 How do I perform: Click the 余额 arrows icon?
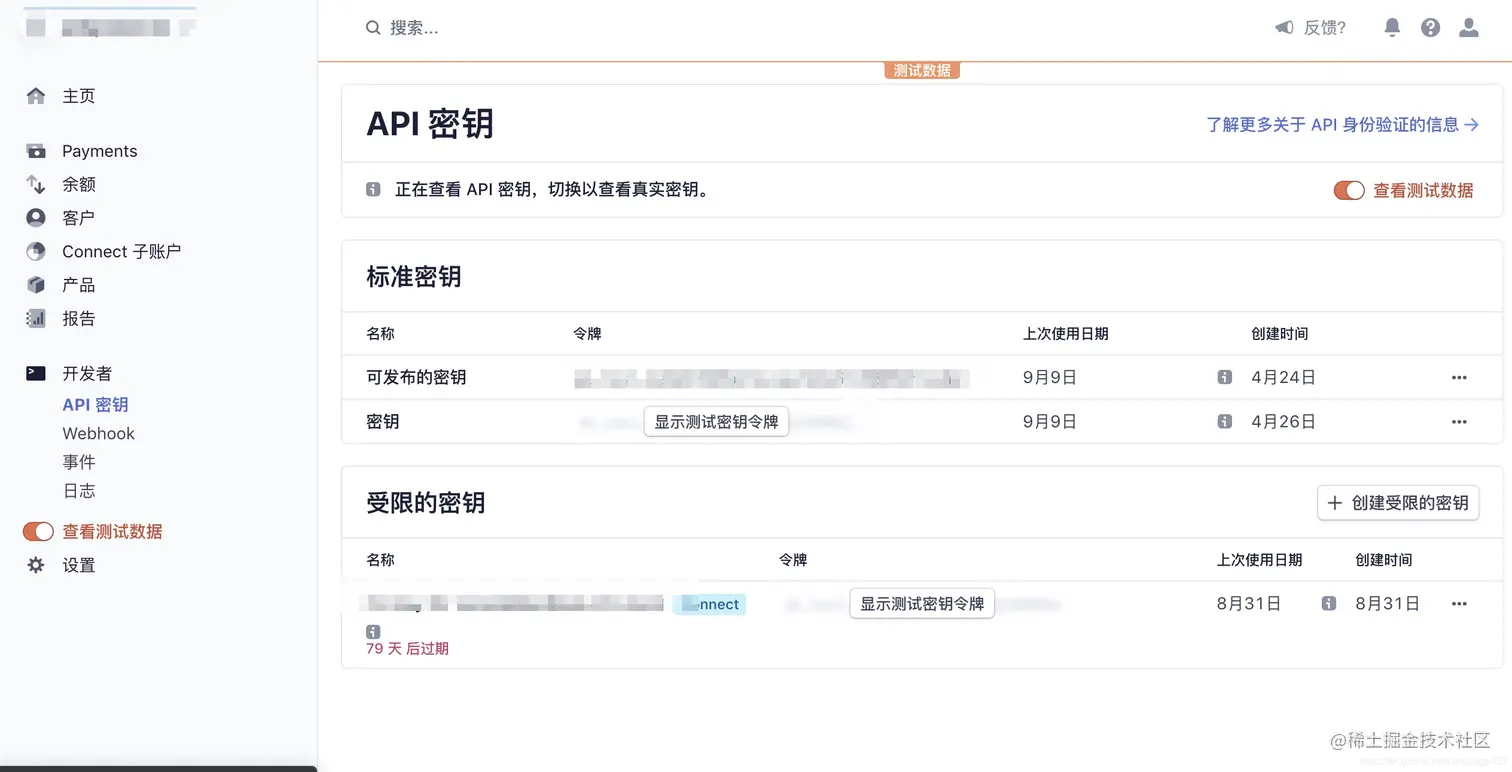(x=36, y=184)
